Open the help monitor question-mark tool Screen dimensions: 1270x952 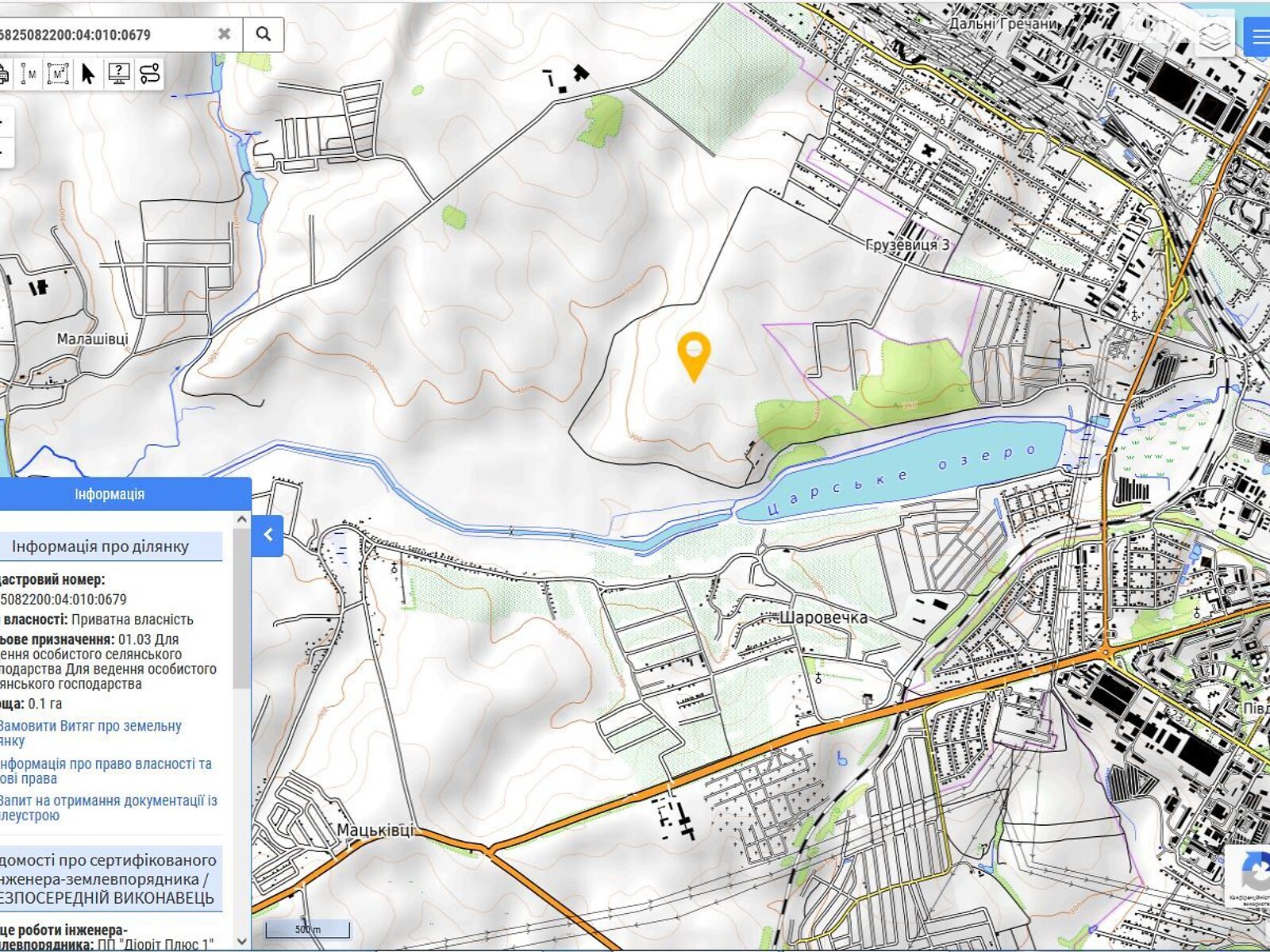(119, 74)
